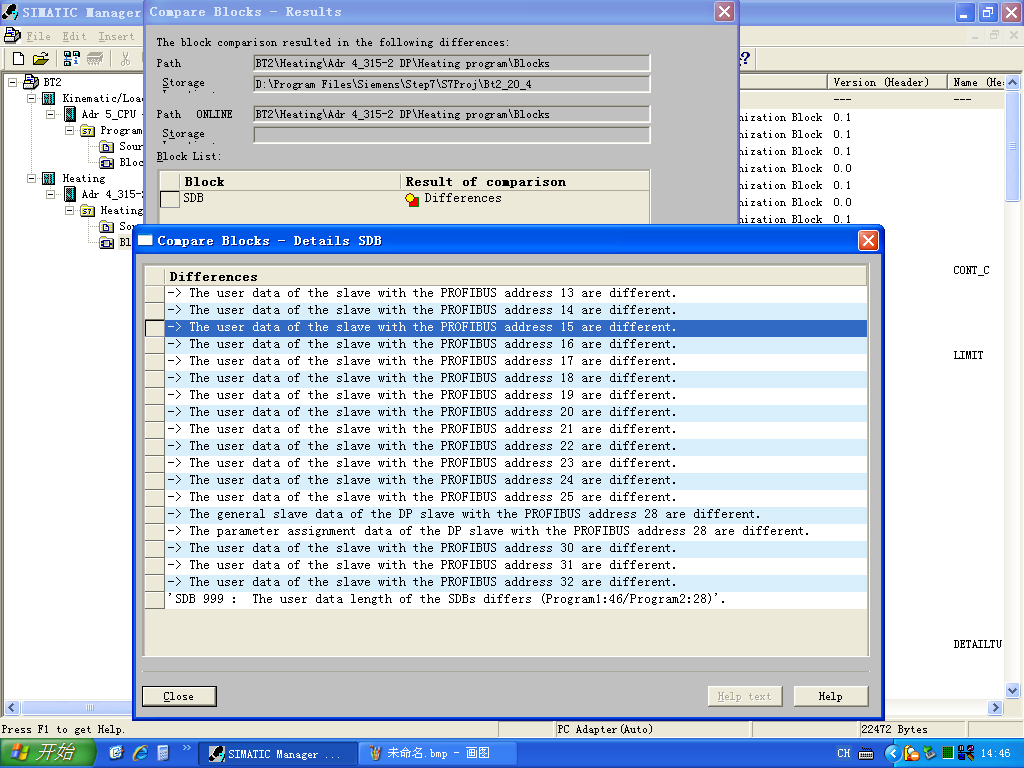Select the Adr 5_CPU module icon
Viewport: 1024px width, 768px height.
tap(70, 114)
